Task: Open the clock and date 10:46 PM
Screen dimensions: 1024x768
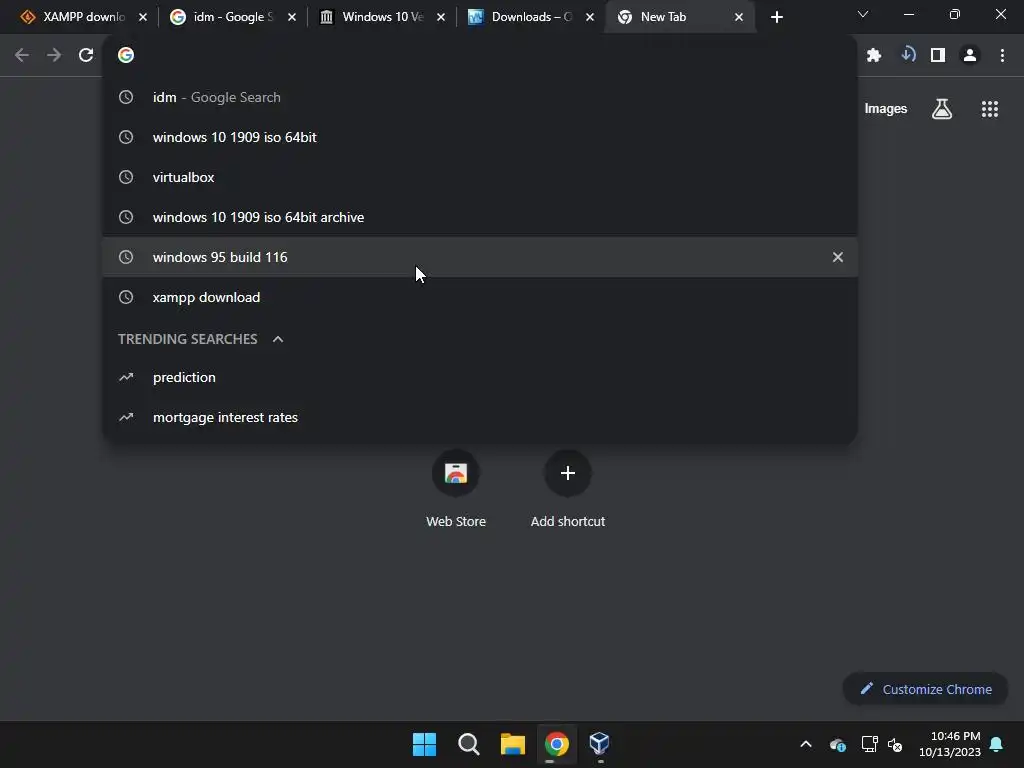Action: point(950,744)
